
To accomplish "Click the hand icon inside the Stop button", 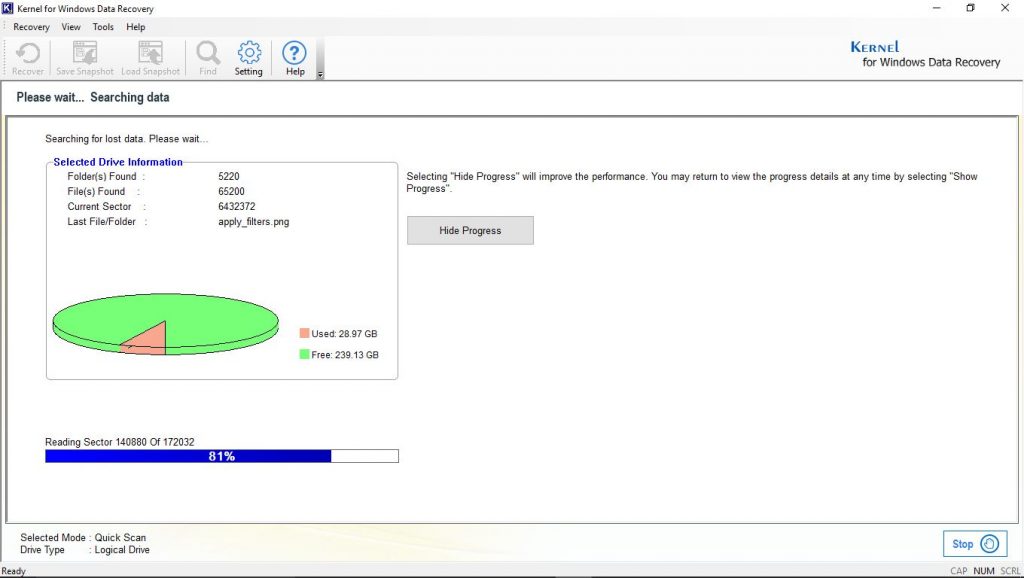I will click(990, 543).
